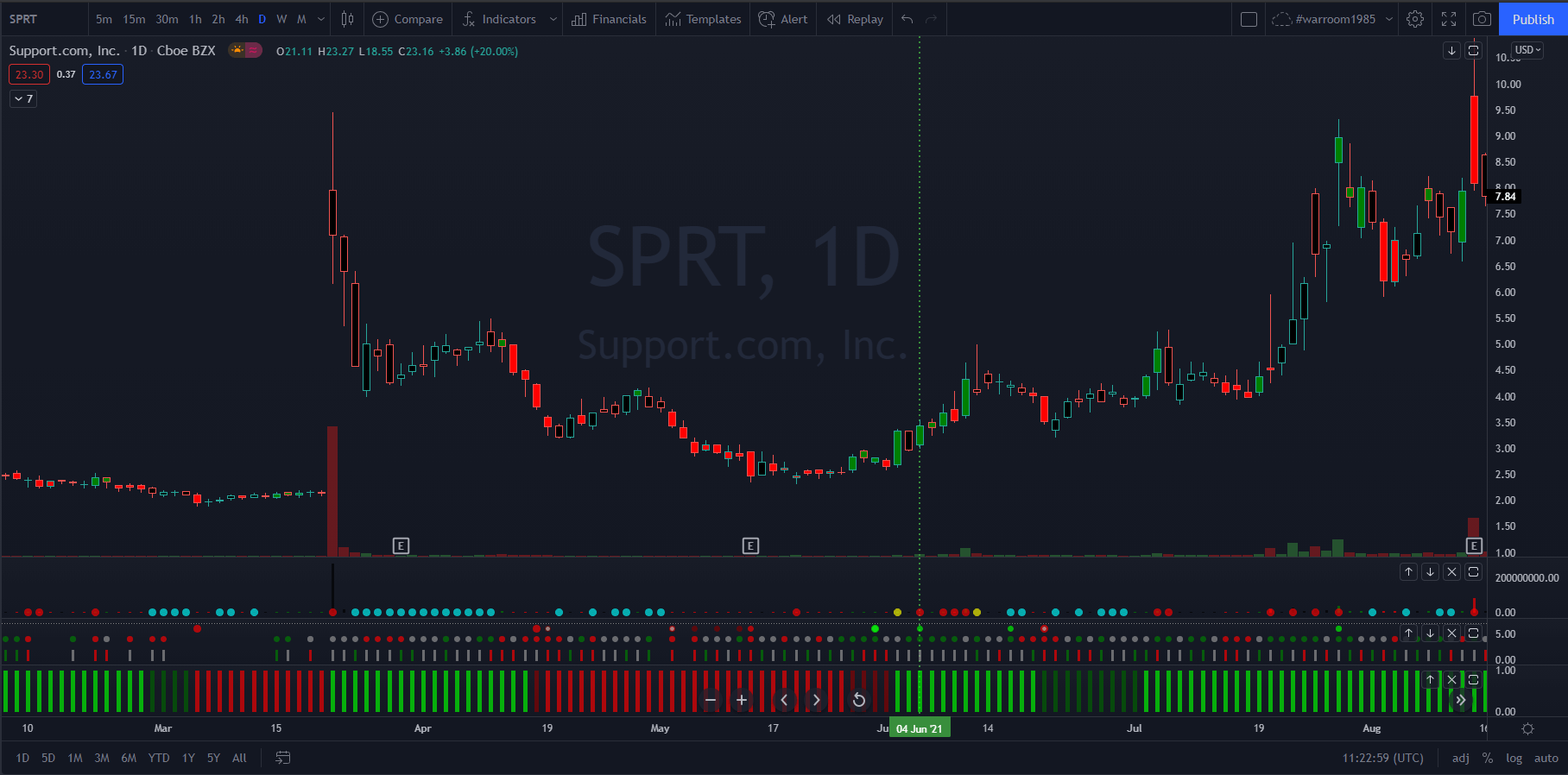Move main chart pane down
Viewport: 1568px width, 775px height.
1451,51
